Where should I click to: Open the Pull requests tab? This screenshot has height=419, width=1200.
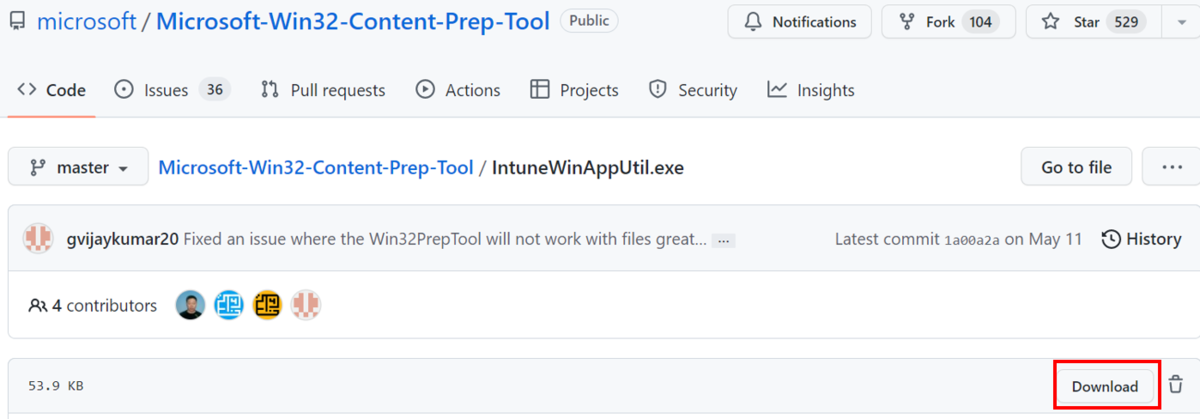(323, 90)
